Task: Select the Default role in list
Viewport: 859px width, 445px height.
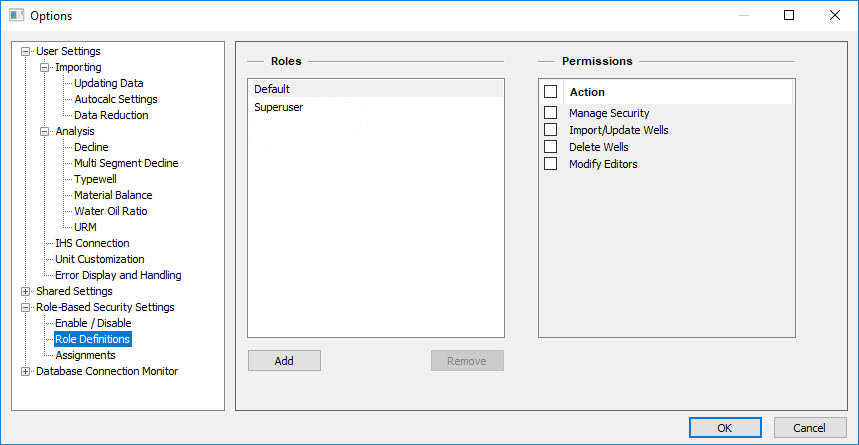Action: point(272,89)
